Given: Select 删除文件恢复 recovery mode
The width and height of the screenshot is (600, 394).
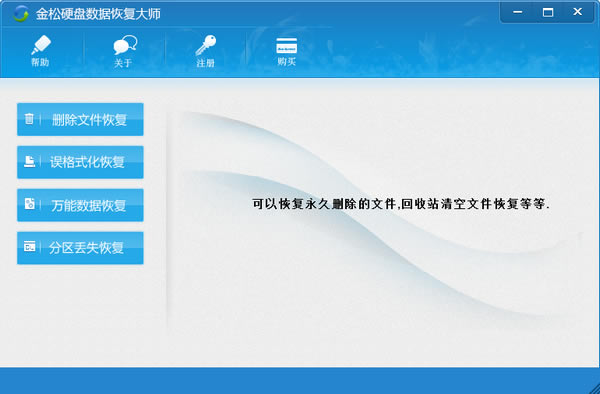Looking at the screenshot, I should click(x=80, y=119).
